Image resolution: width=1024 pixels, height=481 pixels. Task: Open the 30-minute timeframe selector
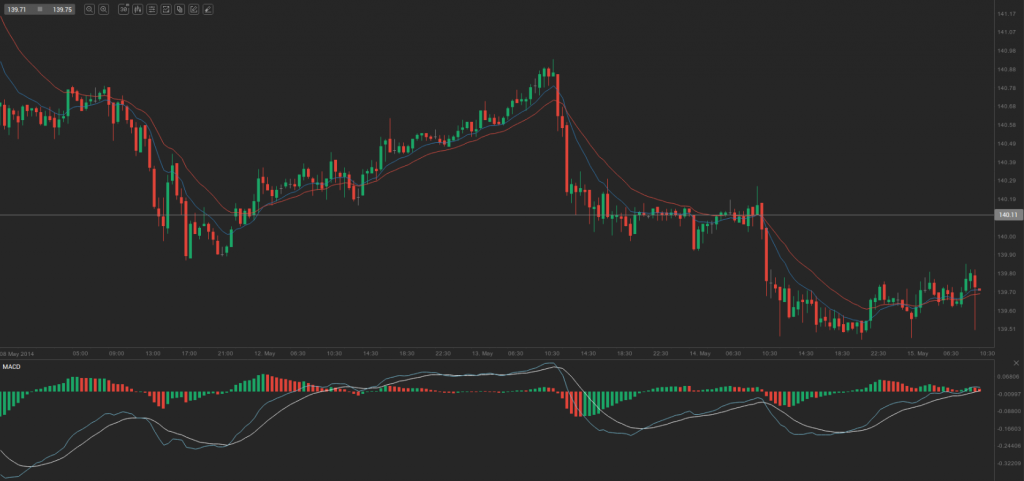coord(123,10)
